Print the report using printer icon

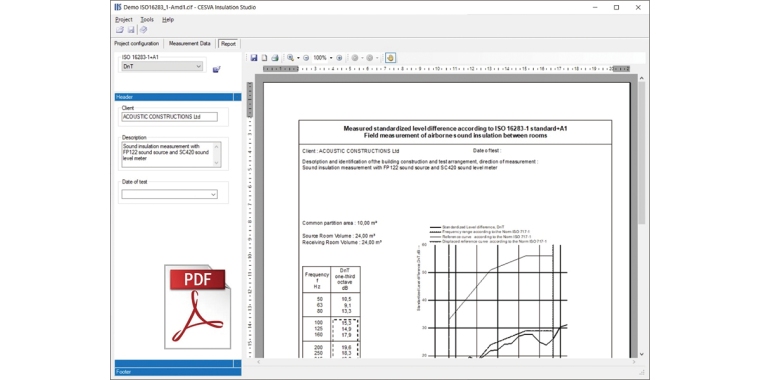[275, 58]
